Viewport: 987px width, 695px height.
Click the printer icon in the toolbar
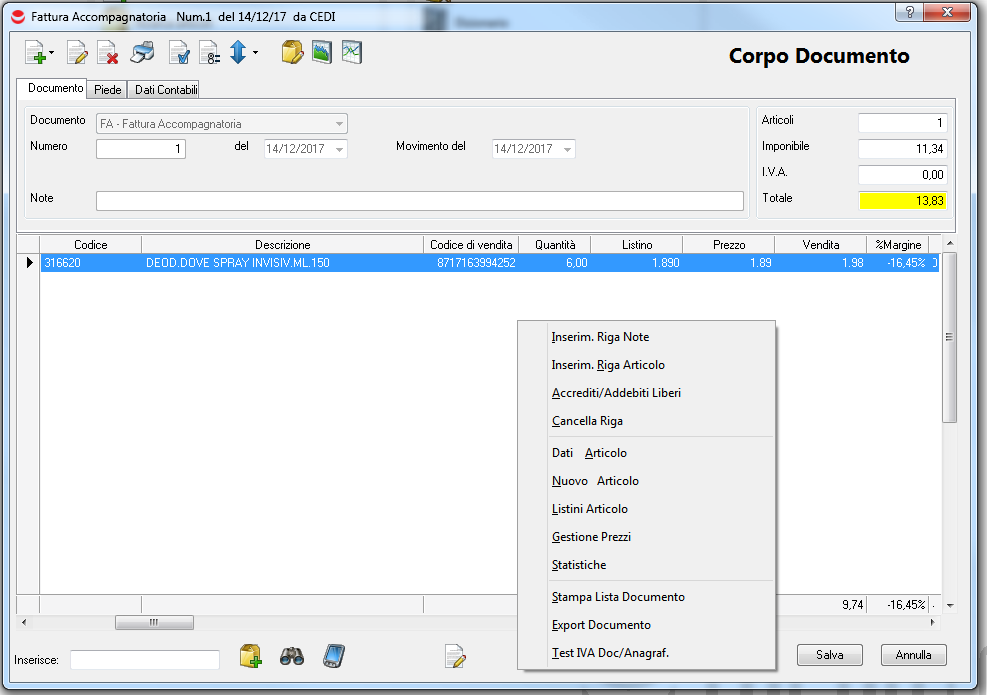tap(143, 53)
